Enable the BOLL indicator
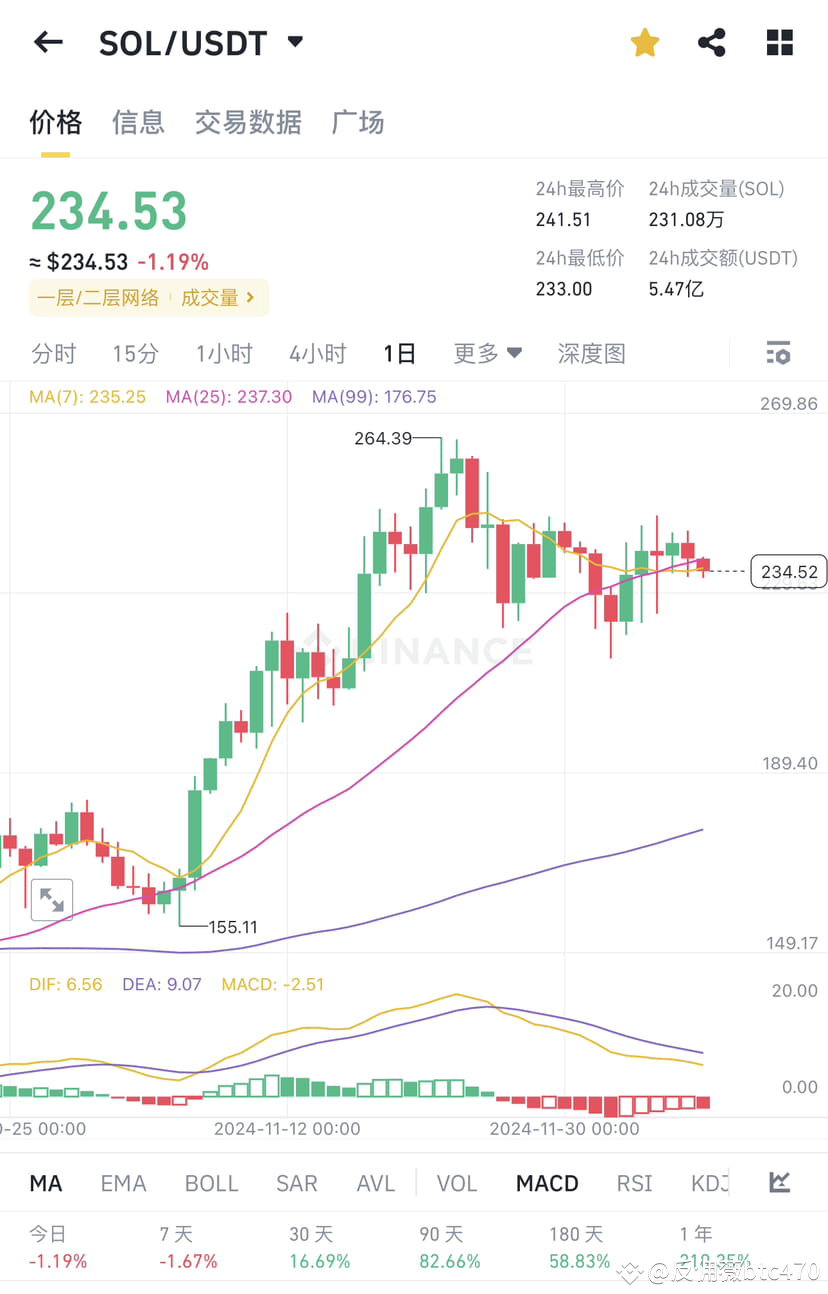This screenshot has width=828, height=1294. [211, 1182]
